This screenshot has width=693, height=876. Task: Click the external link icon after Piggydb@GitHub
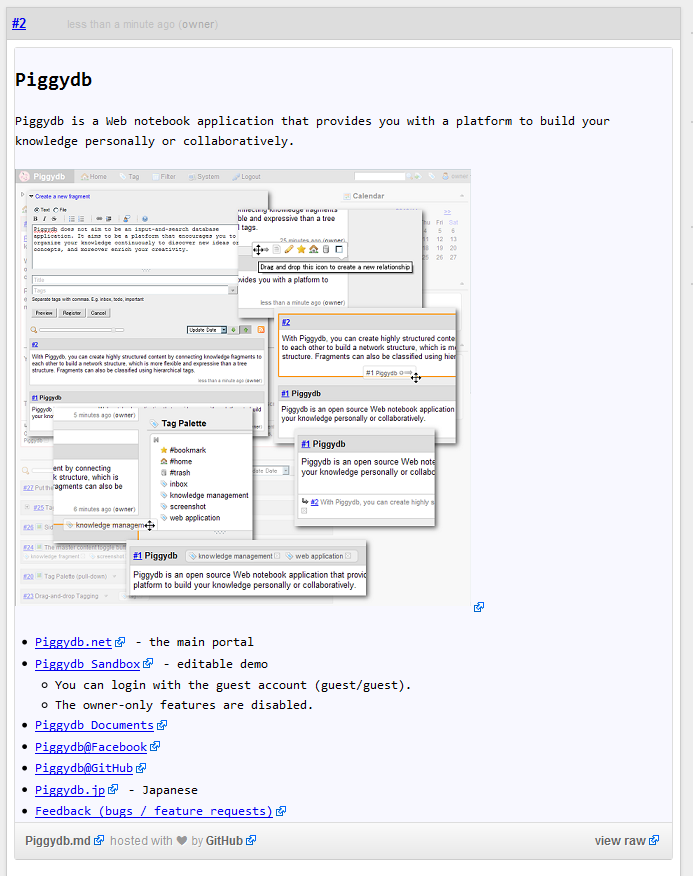142,768
